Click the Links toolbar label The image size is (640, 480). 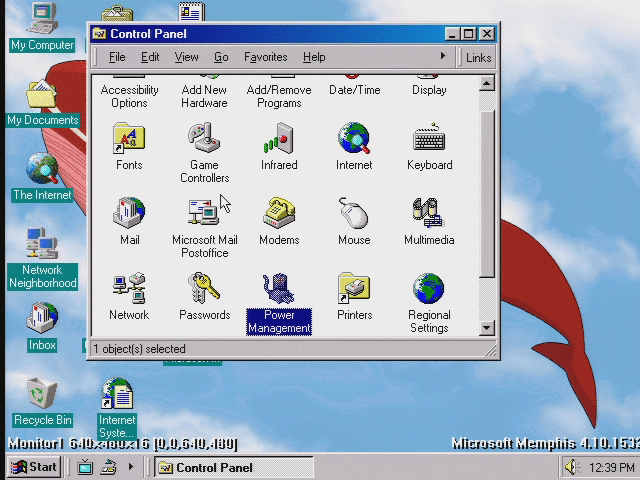478,58
